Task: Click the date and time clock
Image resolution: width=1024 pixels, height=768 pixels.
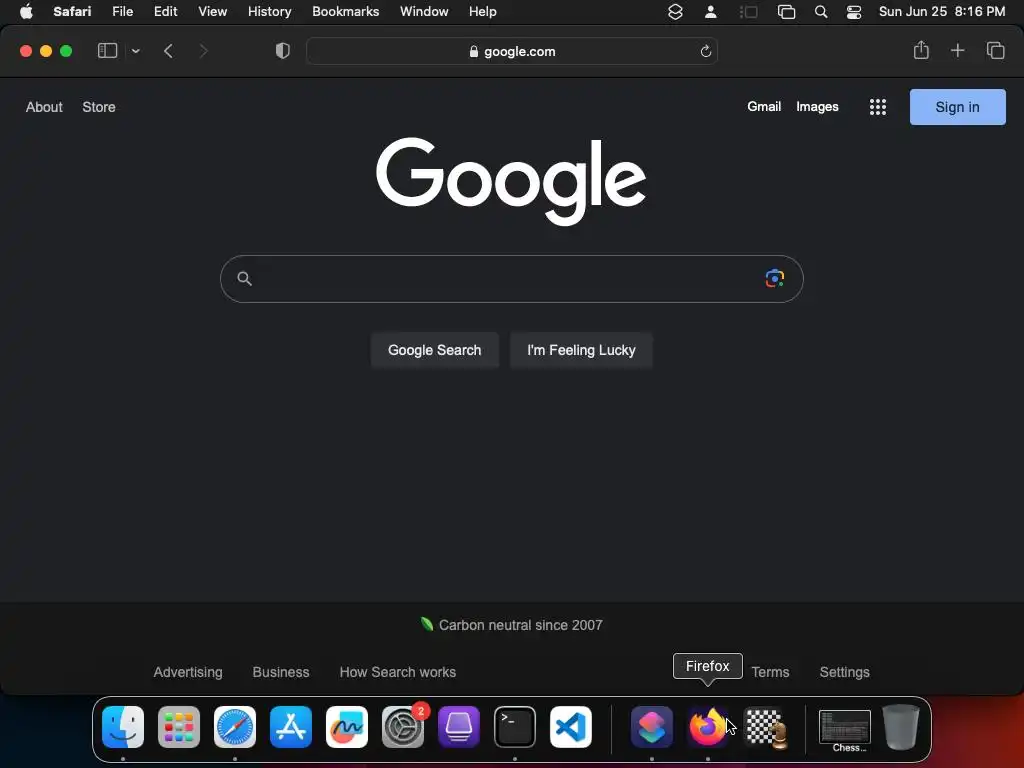Action: tap(942, 12)
